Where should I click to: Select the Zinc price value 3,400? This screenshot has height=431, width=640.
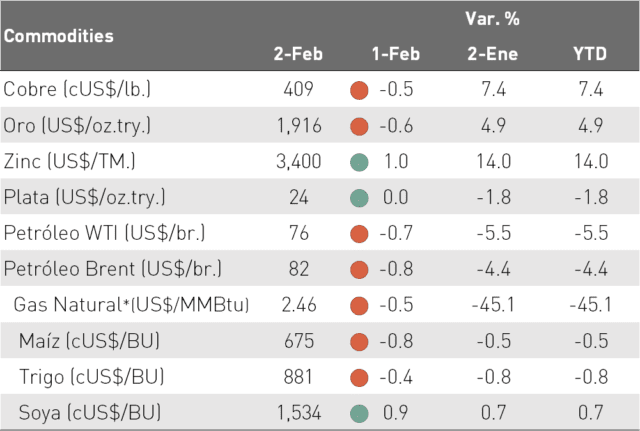299,161
